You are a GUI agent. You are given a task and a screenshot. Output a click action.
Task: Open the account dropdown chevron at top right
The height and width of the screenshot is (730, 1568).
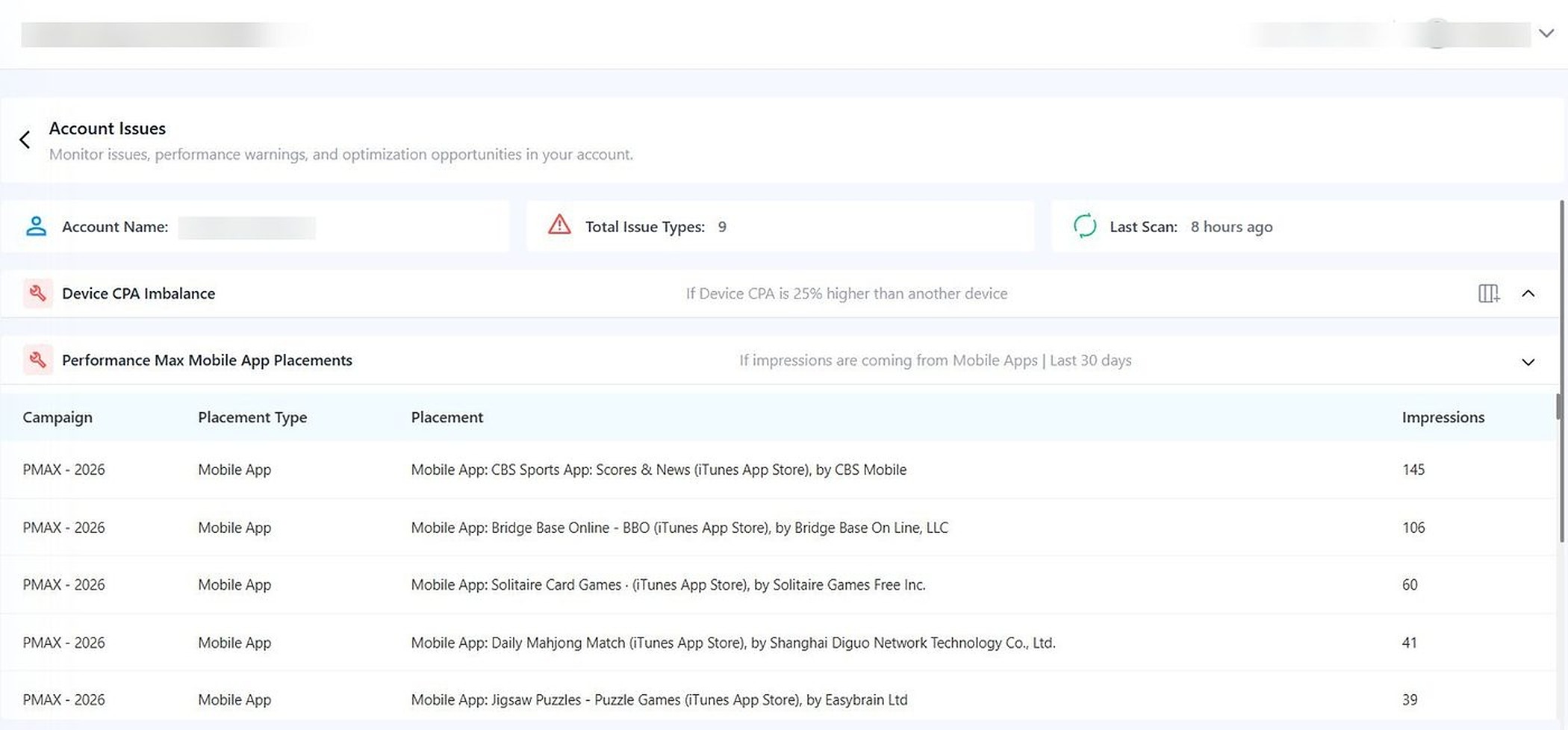click(x=1546, y=34)
